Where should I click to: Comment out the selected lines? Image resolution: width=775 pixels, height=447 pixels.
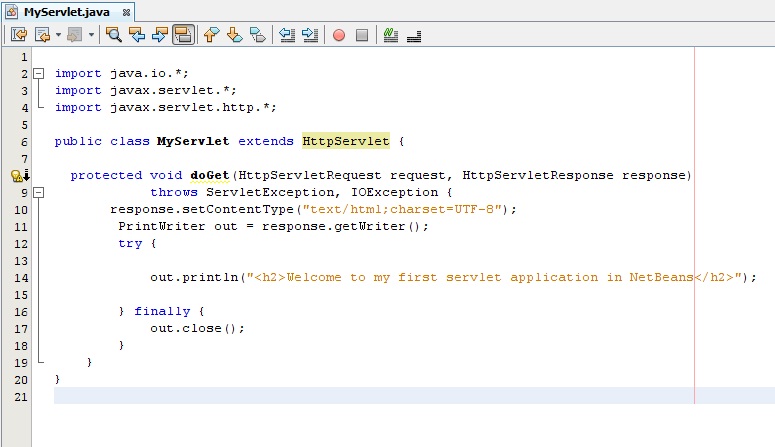tap(390, 35)
